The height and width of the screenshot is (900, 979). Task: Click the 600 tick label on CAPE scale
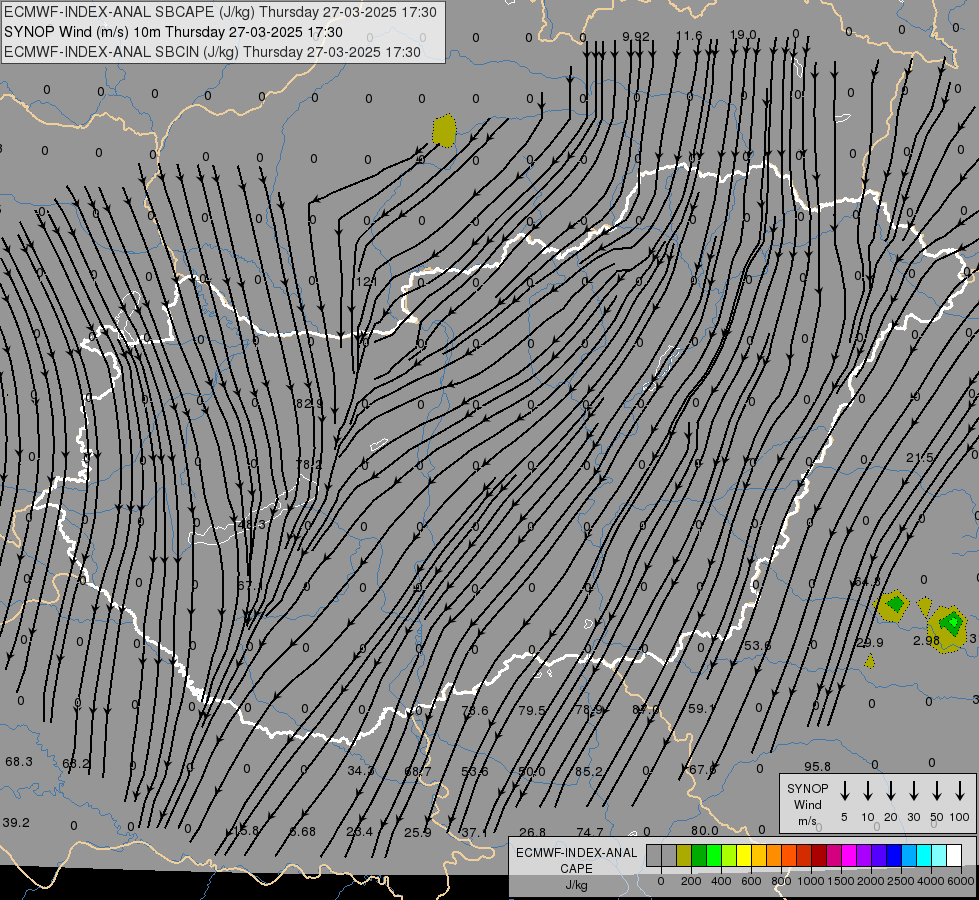(x=751, y=881)
